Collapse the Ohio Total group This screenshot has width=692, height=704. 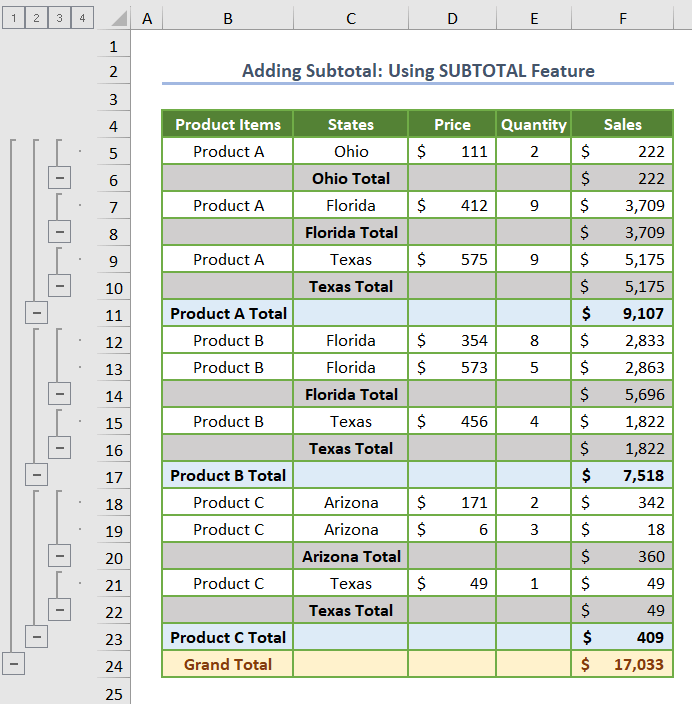pyautogui.click(x=60, y=178)
